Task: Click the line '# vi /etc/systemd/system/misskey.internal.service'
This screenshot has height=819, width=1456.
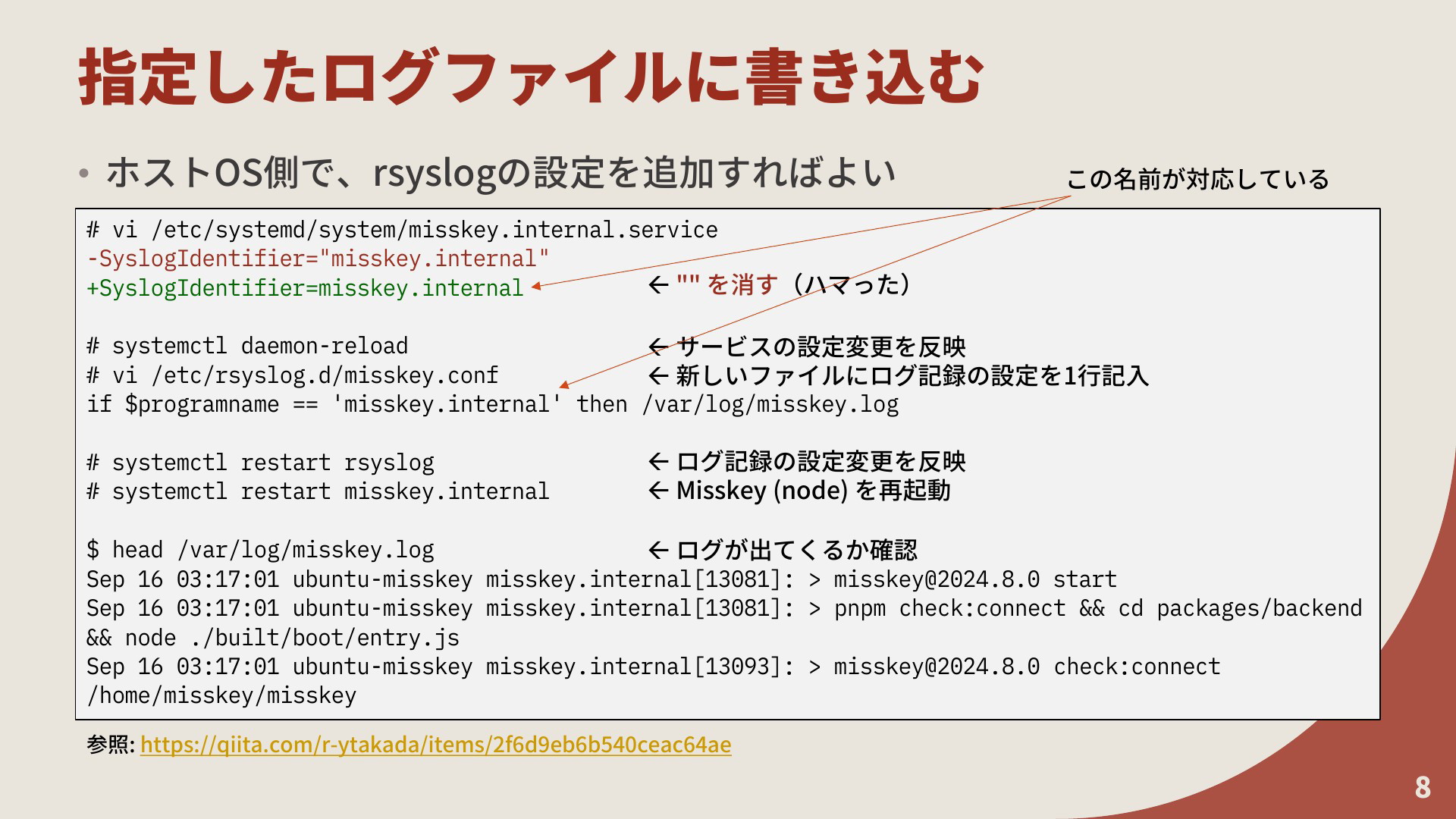Action: pos(402,230)
